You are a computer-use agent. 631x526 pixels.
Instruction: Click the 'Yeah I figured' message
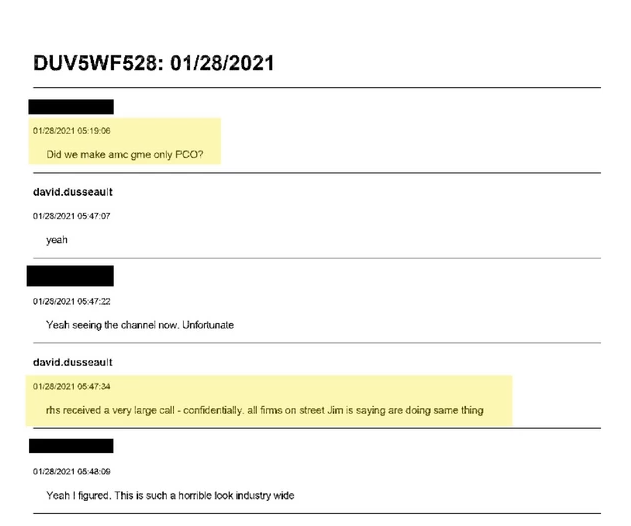pos(78,495)
